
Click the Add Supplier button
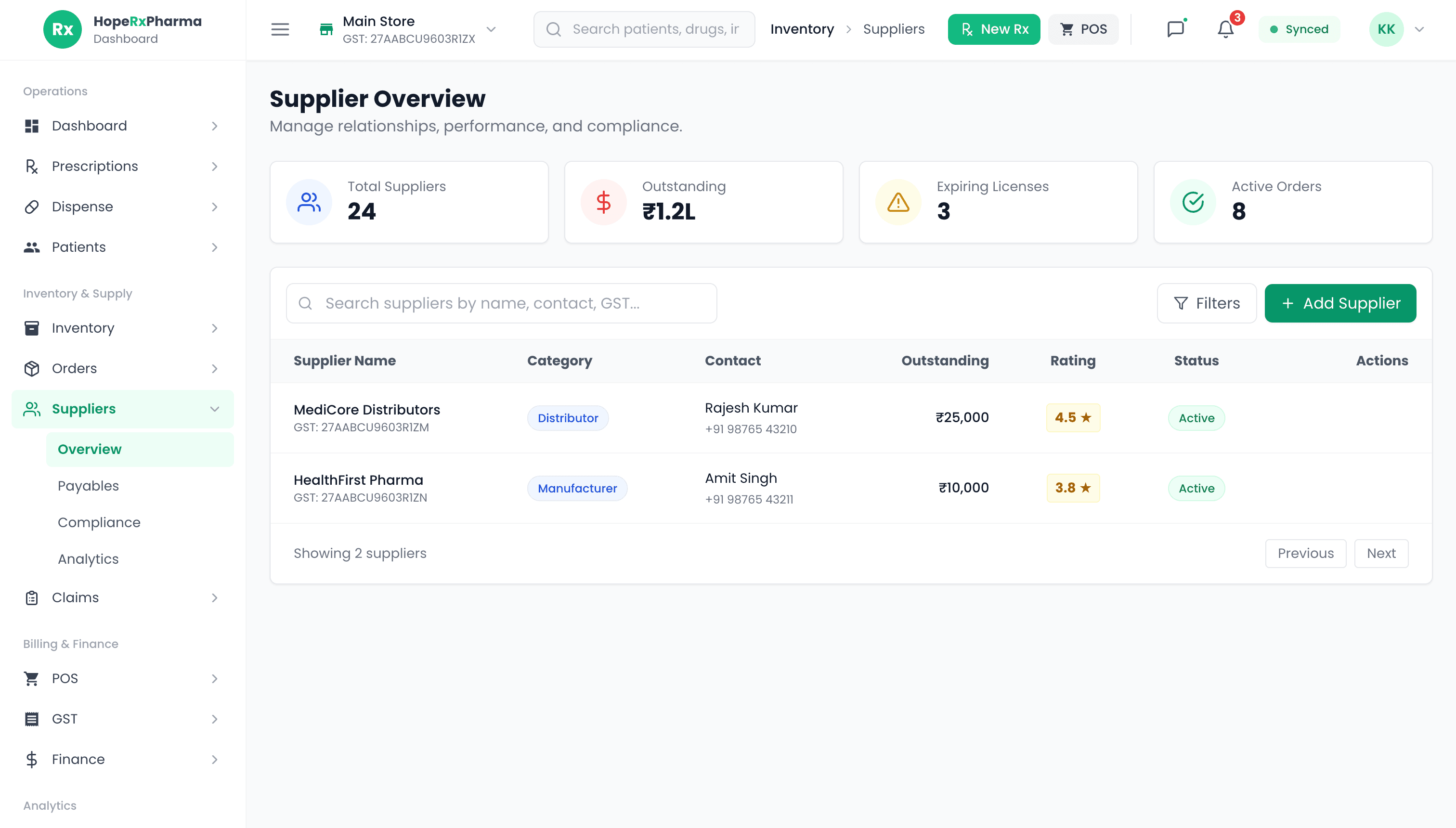click(1340, 303)
